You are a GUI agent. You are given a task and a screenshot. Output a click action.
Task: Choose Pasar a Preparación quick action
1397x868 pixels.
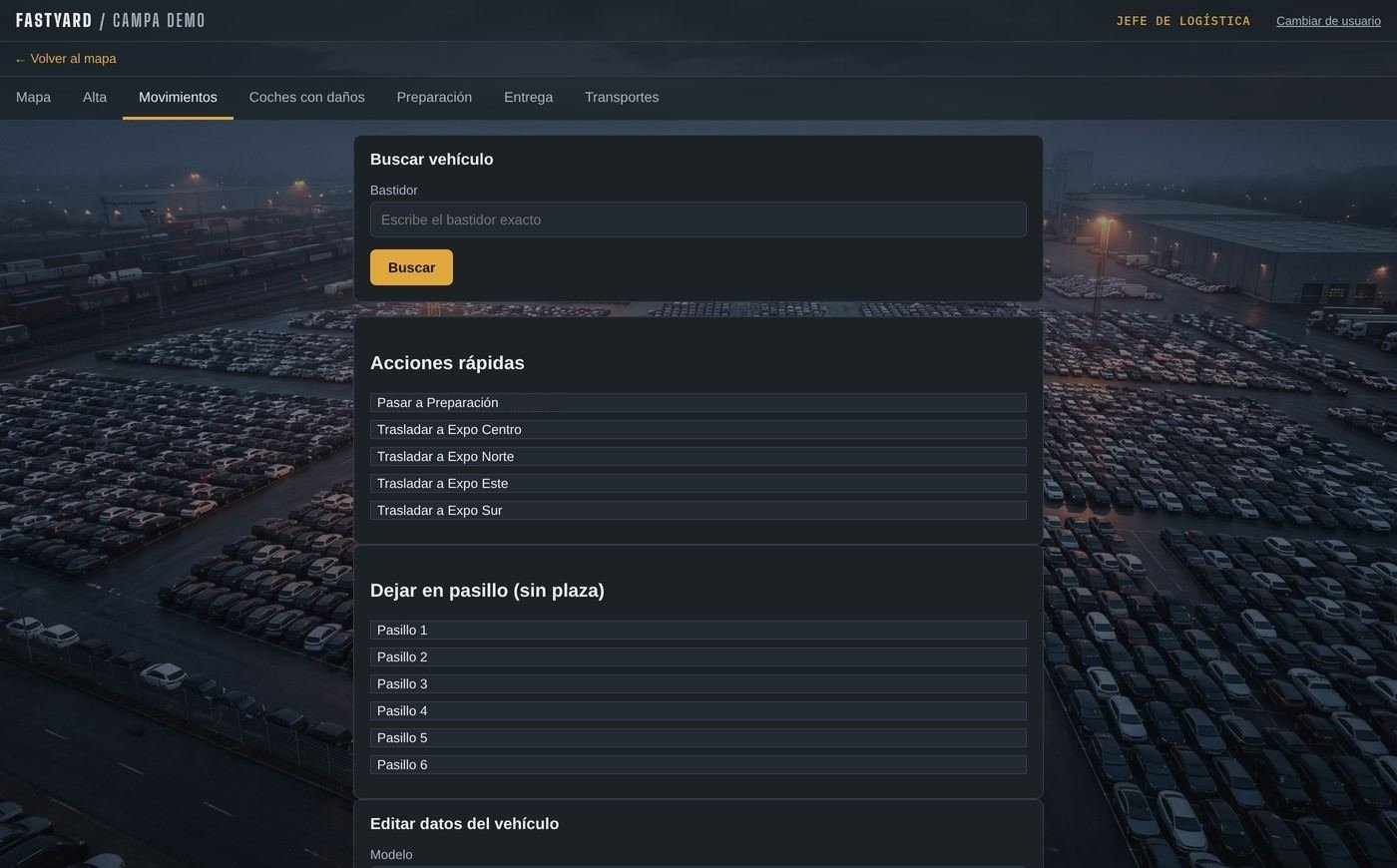click(x=698, y=403)
